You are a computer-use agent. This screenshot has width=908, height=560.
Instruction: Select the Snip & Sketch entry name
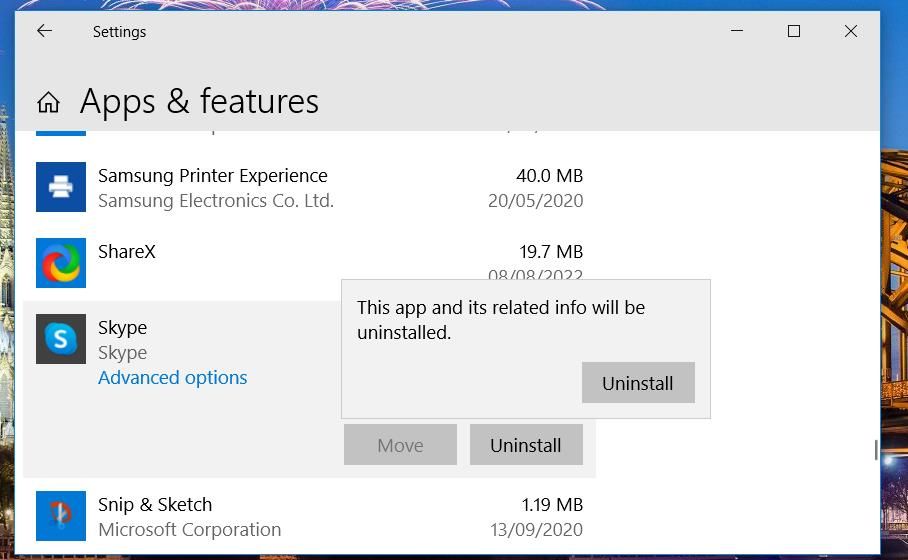pos(155,504)
